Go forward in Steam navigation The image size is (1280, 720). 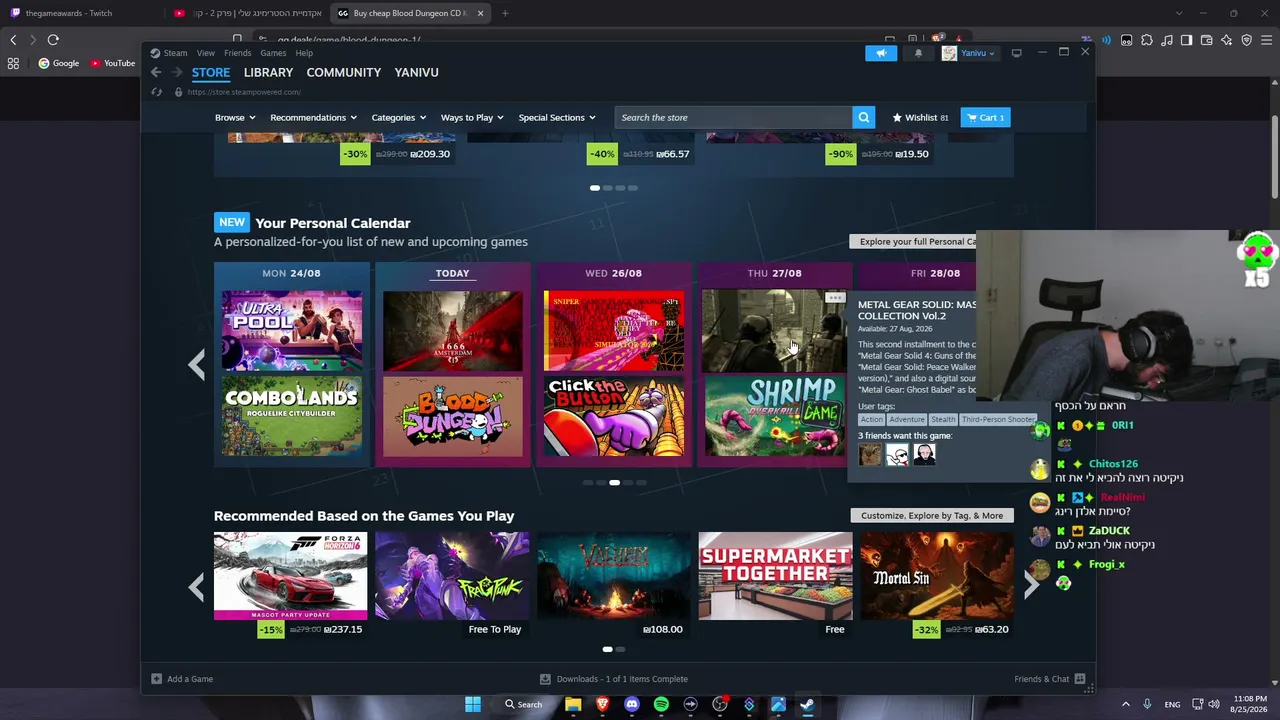click(177, 72)
